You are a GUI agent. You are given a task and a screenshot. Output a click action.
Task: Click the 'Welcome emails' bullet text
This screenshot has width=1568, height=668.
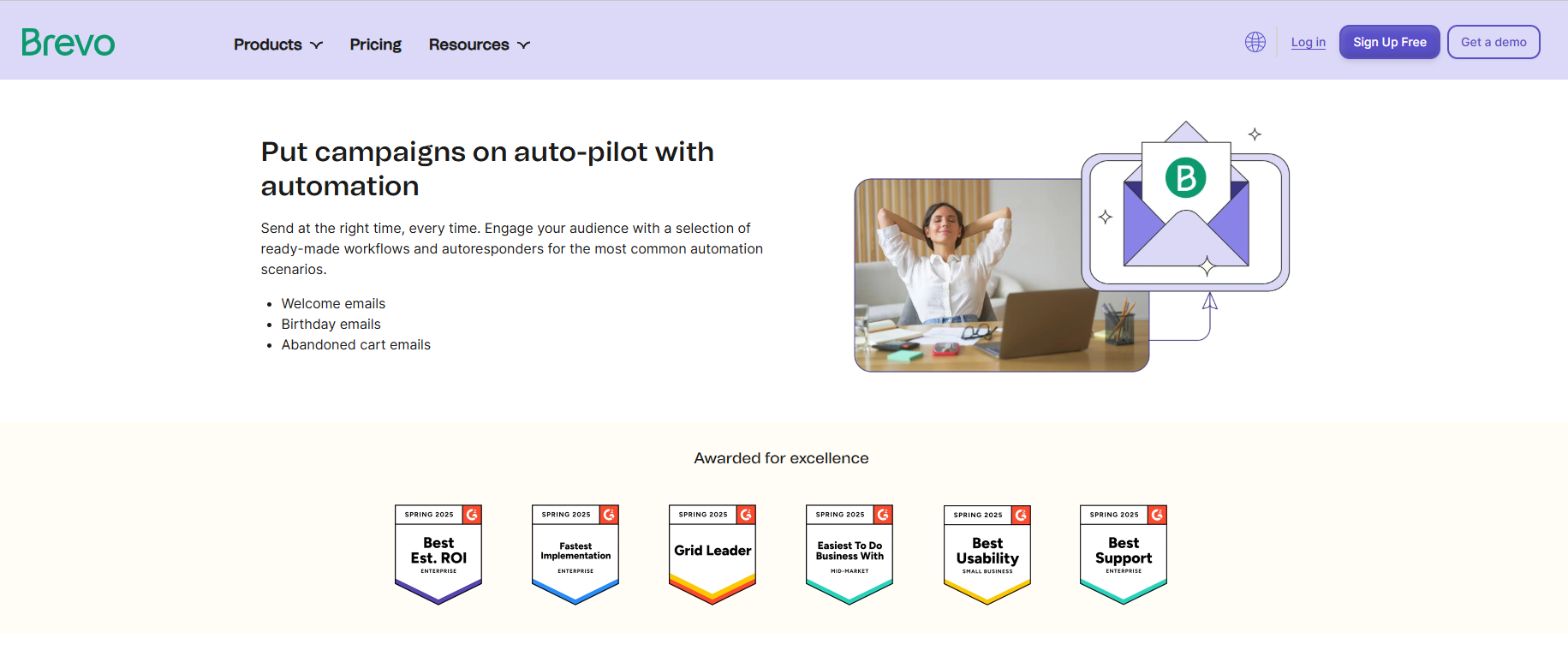333,303
